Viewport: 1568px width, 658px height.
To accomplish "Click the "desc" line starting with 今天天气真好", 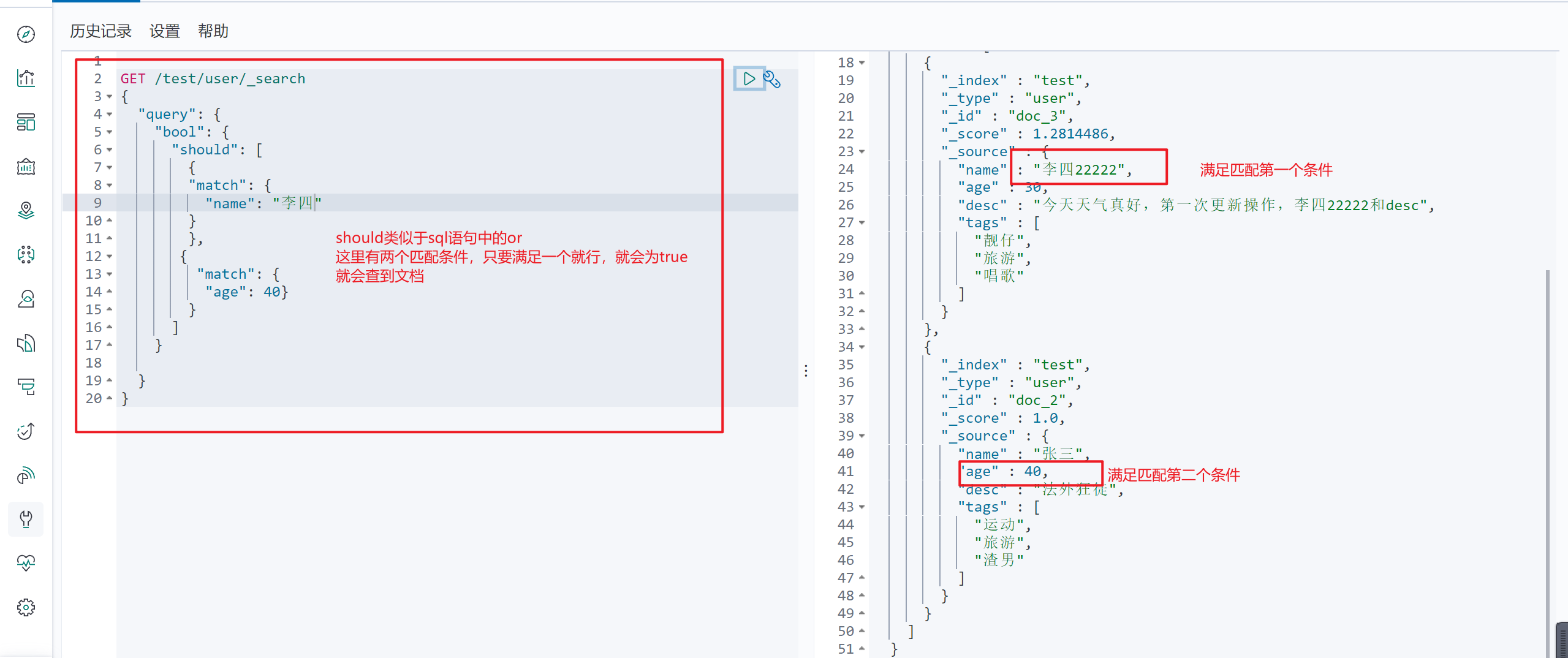I will point(1196,205).
